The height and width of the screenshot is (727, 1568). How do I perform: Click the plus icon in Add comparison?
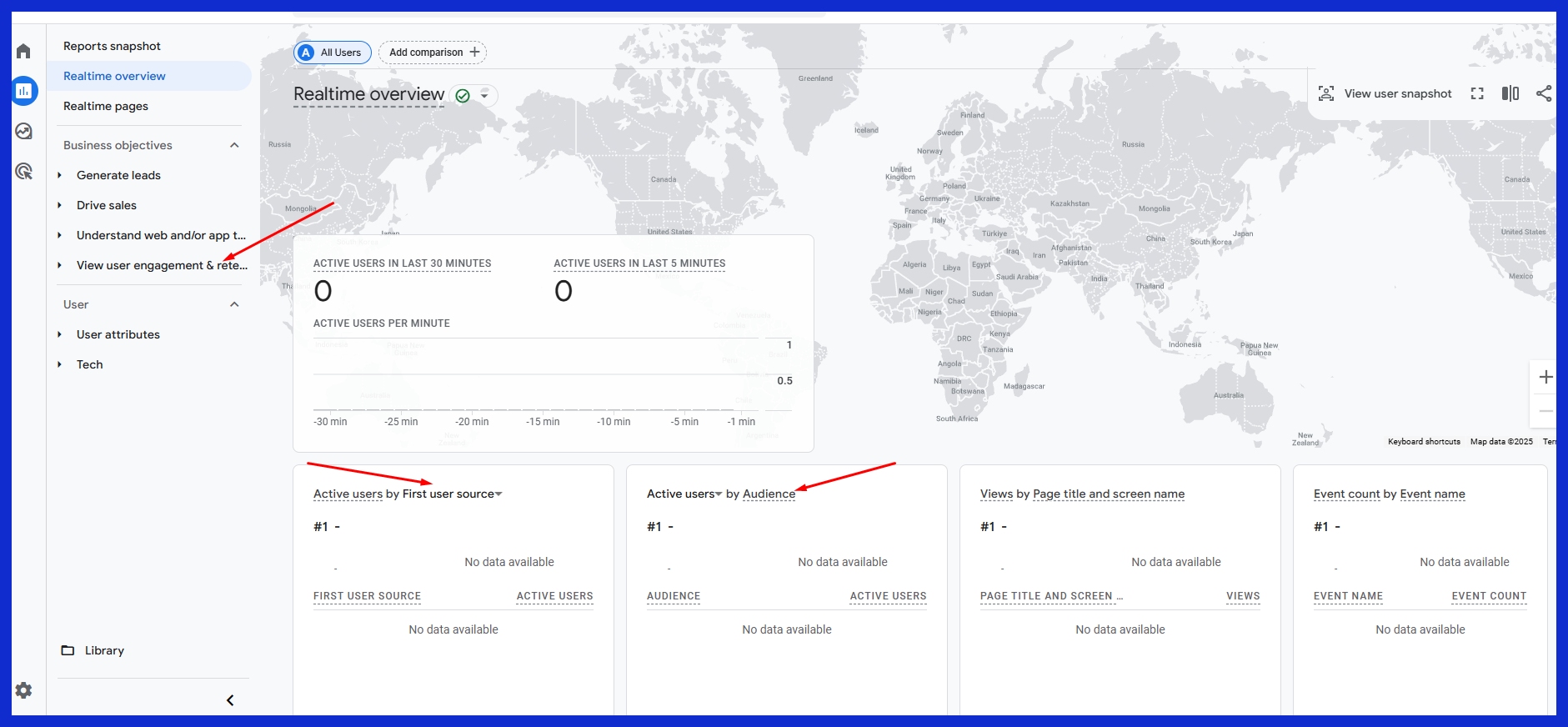click(474, 52)
